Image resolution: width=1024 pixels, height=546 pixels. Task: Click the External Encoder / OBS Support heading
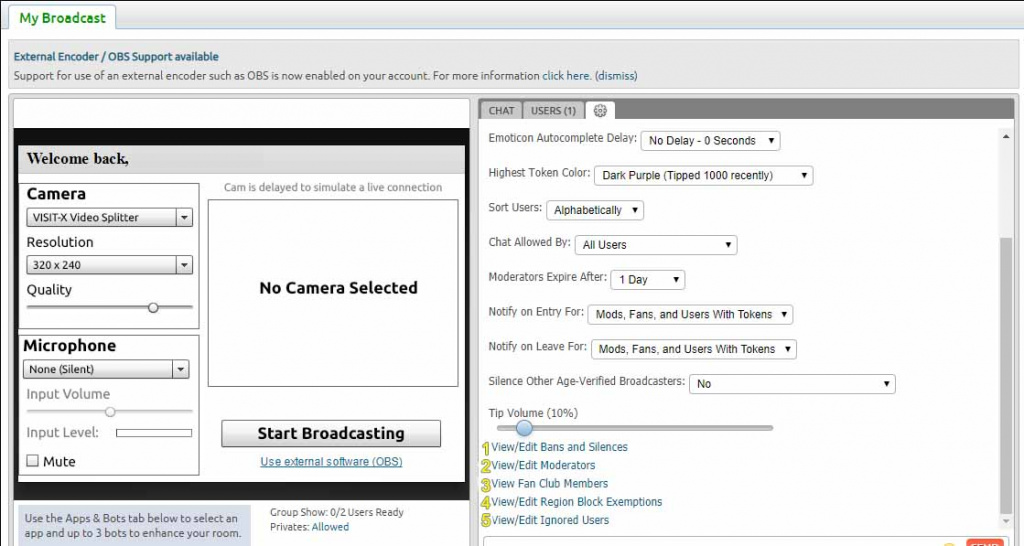click(116, 57)
